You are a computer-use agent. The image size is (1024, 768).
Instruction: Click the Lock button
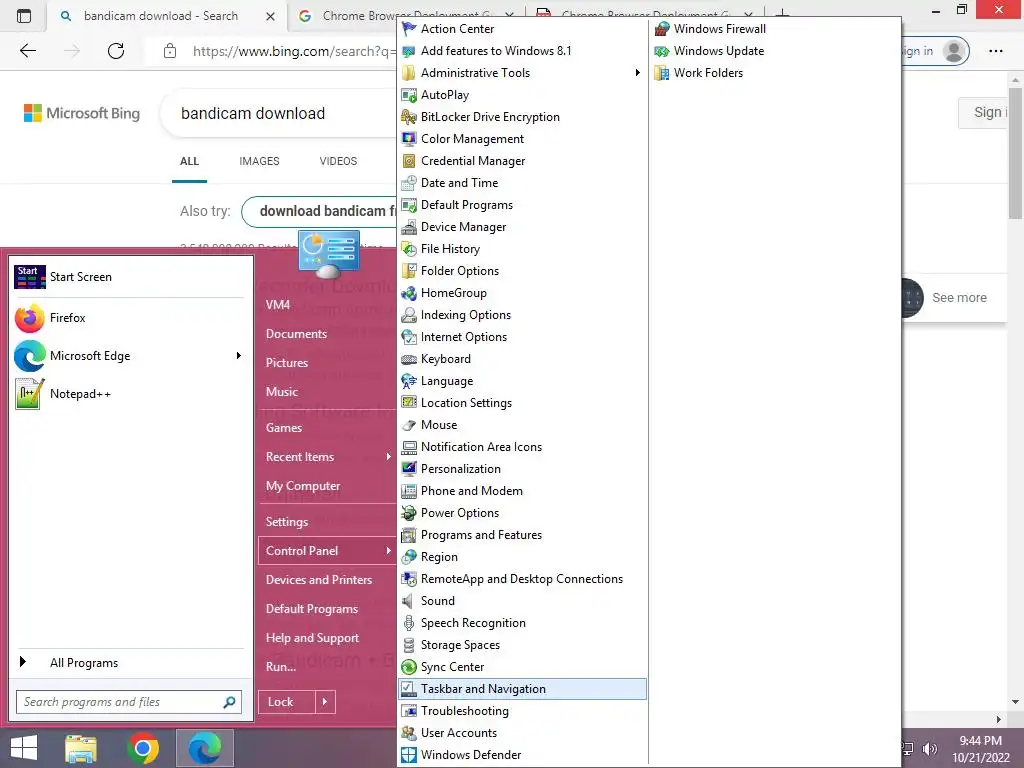[287, 702]
